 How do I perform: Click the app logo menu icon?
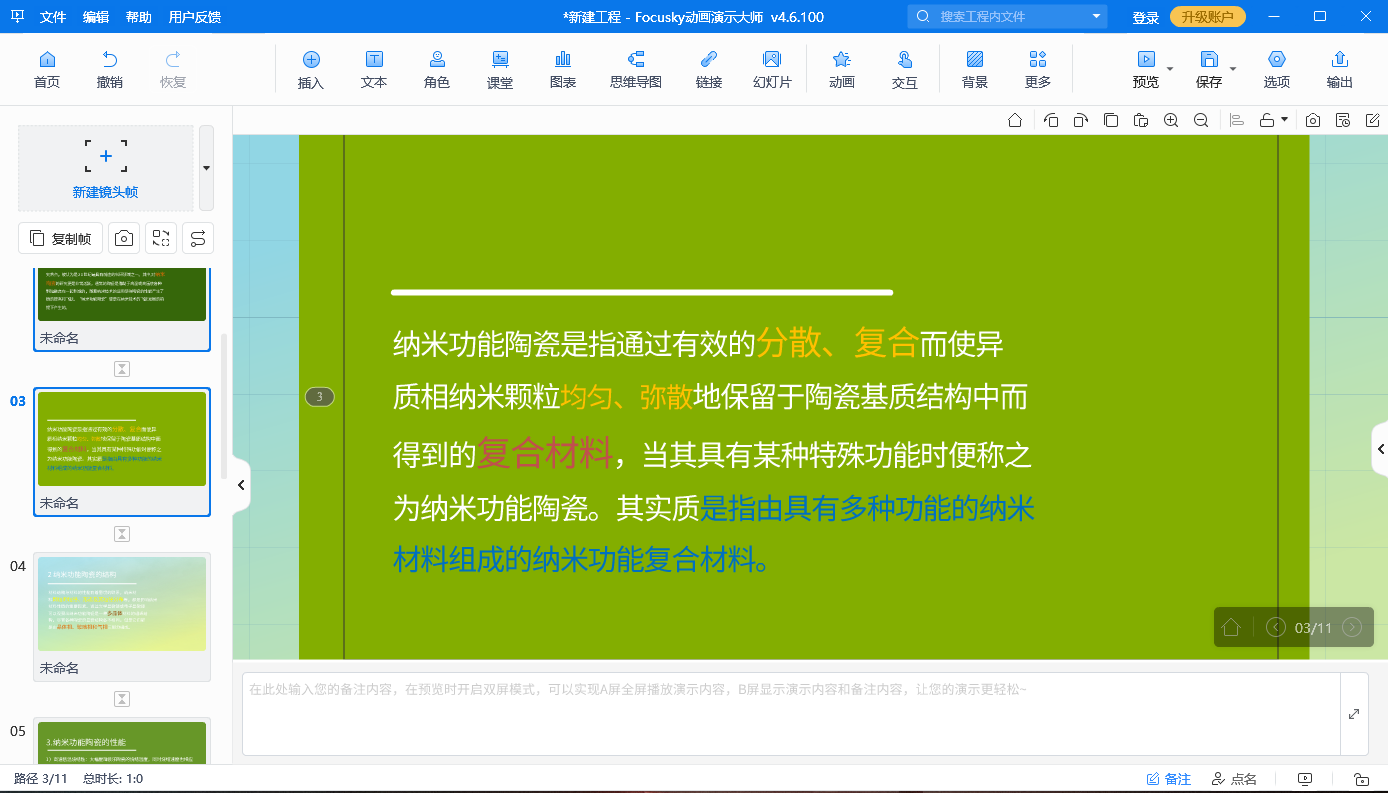18,17
